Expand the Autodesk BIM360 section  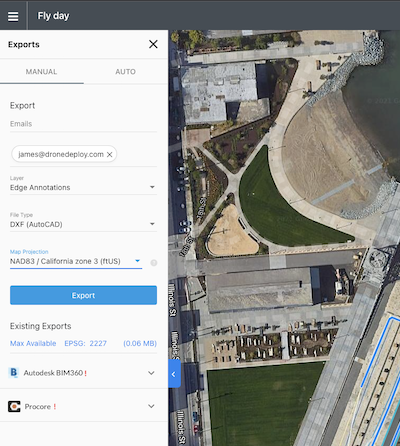point(151,373)
